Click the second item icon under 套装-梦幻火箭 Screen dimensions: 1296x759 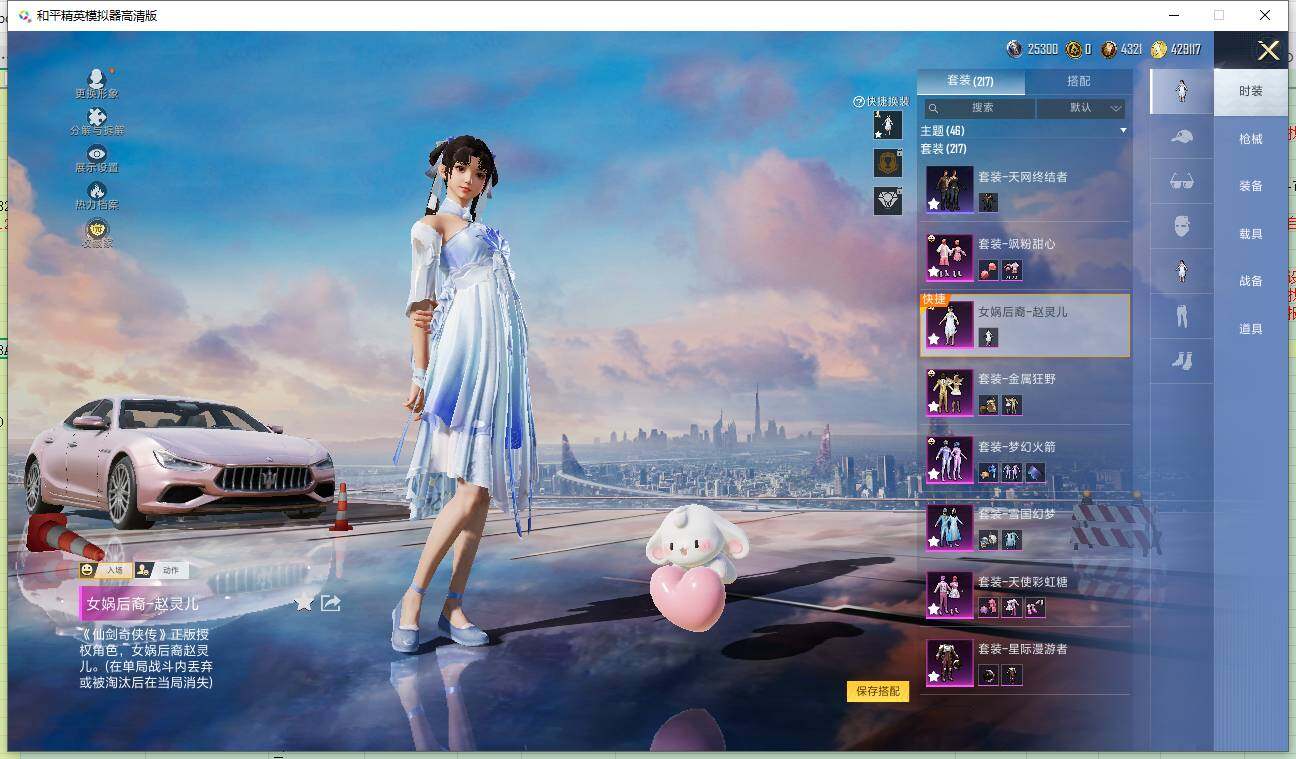(x=1012, y=472)
